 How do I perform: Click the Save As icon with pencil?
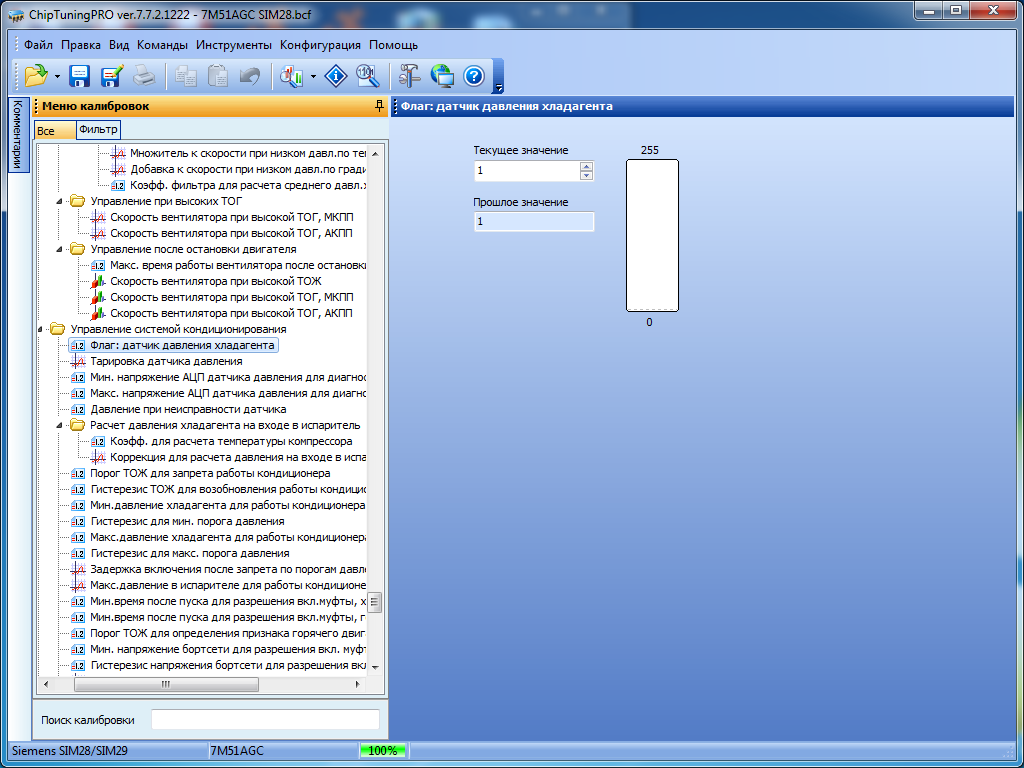(x=111, y=76)
